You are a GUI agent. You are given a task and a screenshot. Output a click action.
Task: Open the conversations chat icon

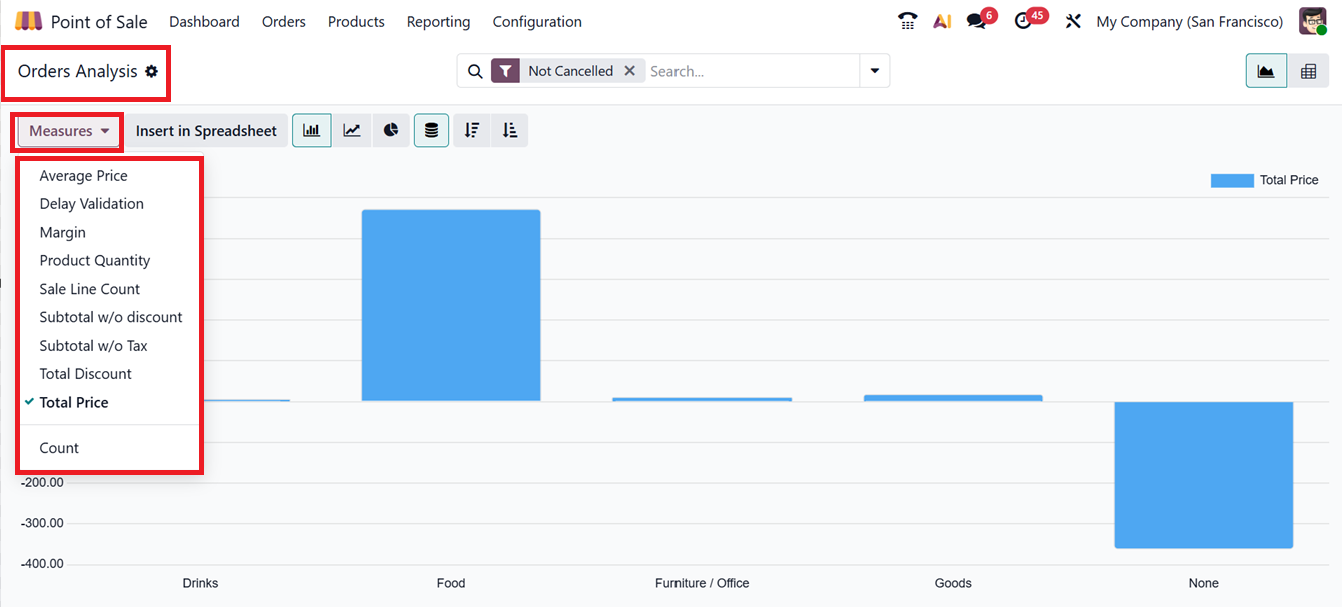976,21
